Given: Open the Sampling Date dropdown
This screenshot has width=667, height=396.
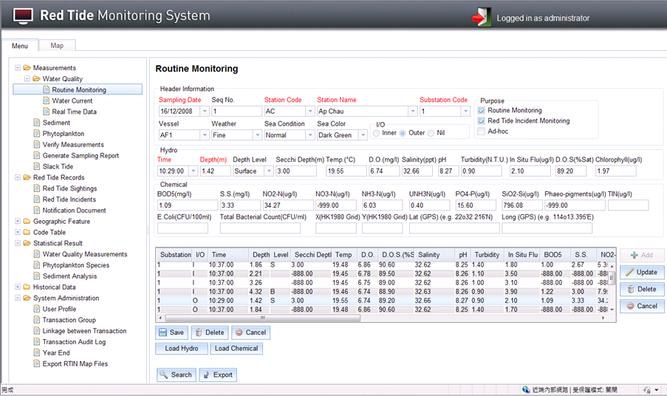Looking at the screenshot, I should [x=205, y=111].
